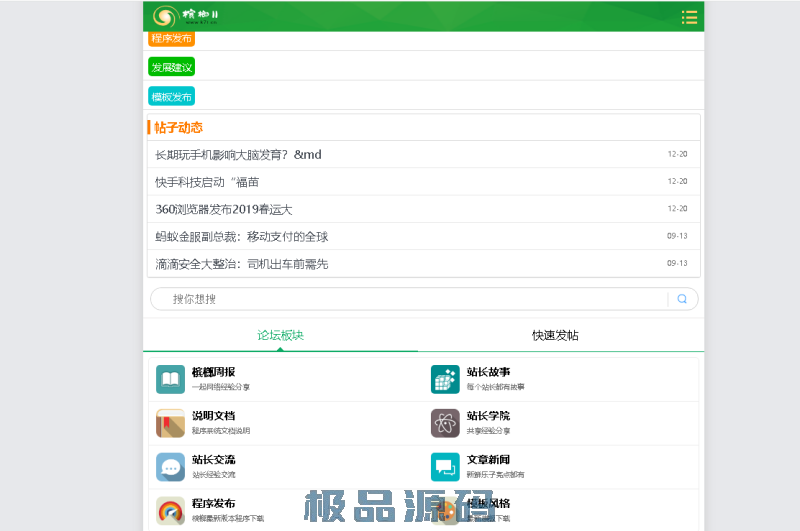
Task: Click the open book icon in the board list
Action: click(170, 379)
